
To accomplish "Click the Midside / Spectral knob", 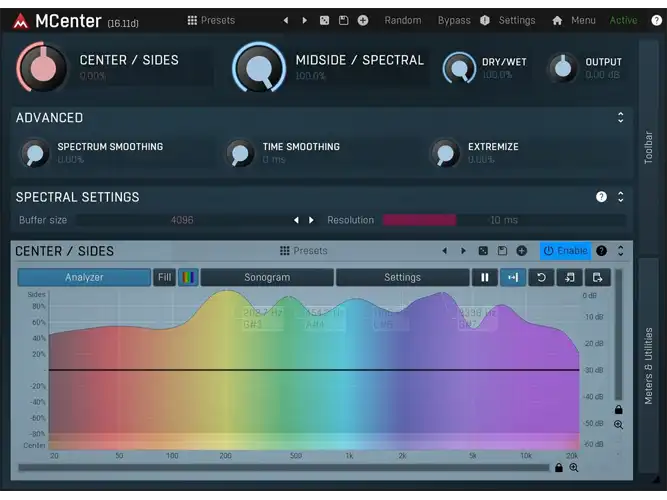I will coord(259,68).
